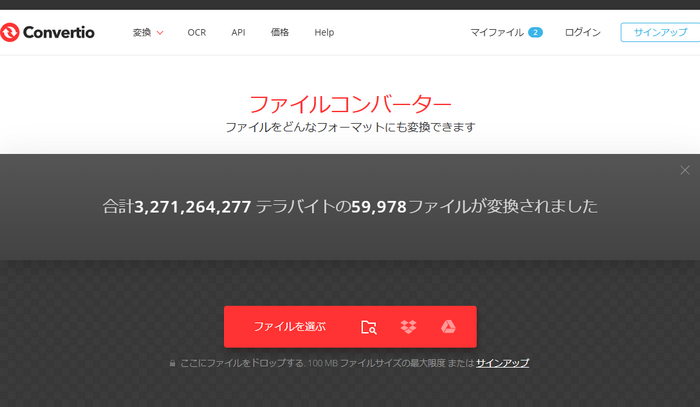The width and height of the screenshot is (700, 407).
Task: Open マイファイル in the header
Action: (x=496, y=33)
